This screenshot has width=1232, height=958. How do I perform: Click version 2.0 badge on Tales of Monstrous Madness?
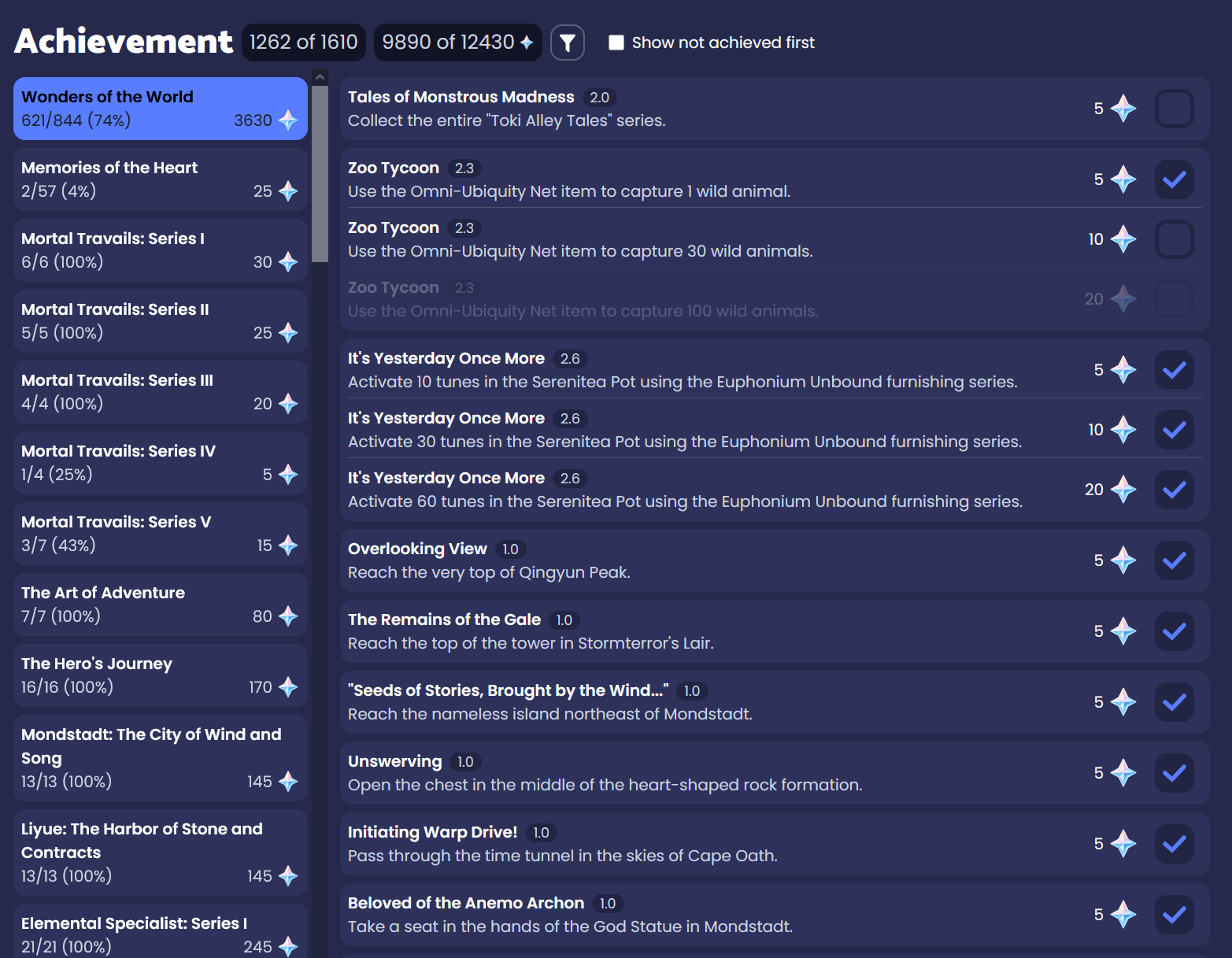(600, 98)
